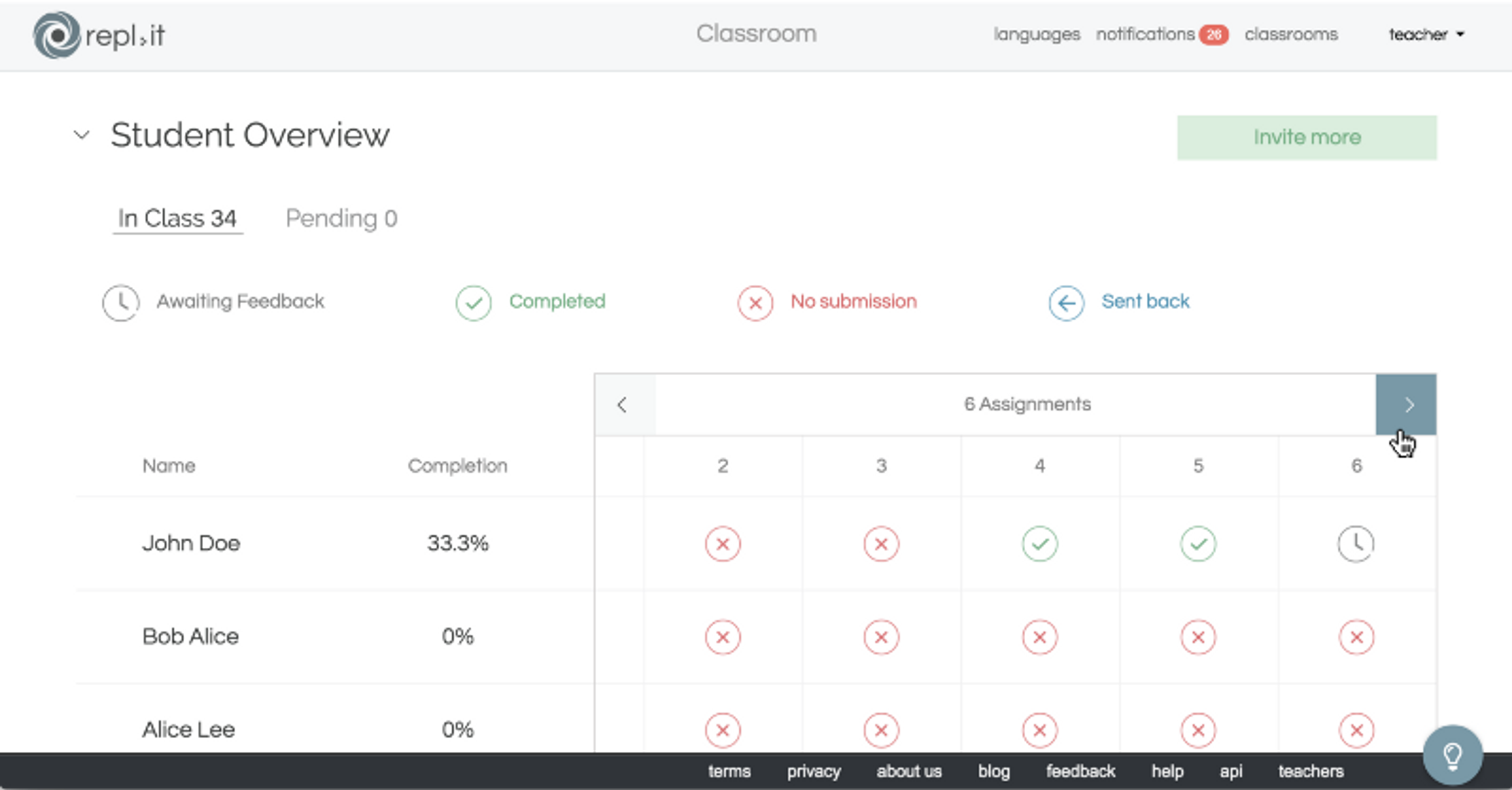The width and height of the screenshot is (1512, 790).
Task: Click John Doe's awaiting feedback clock for assignment 6
Action: click(1356, 544)
